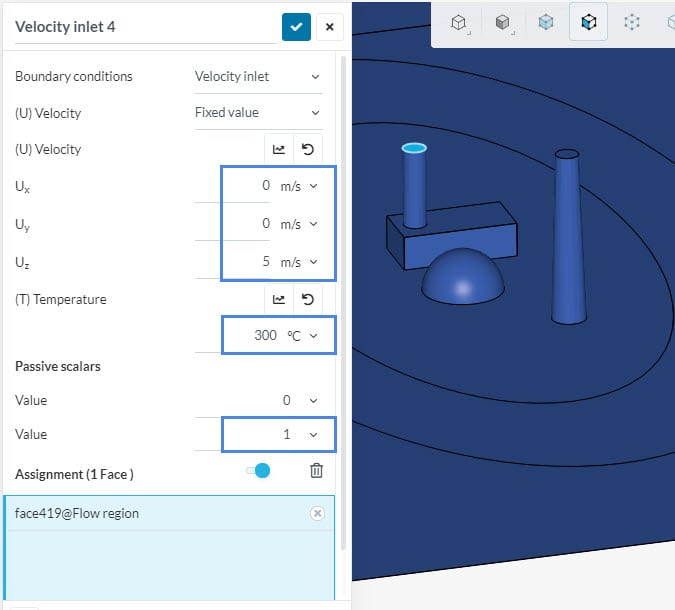Select the gray solid cube render mode
Screen dimensions: 675x610
503,22
